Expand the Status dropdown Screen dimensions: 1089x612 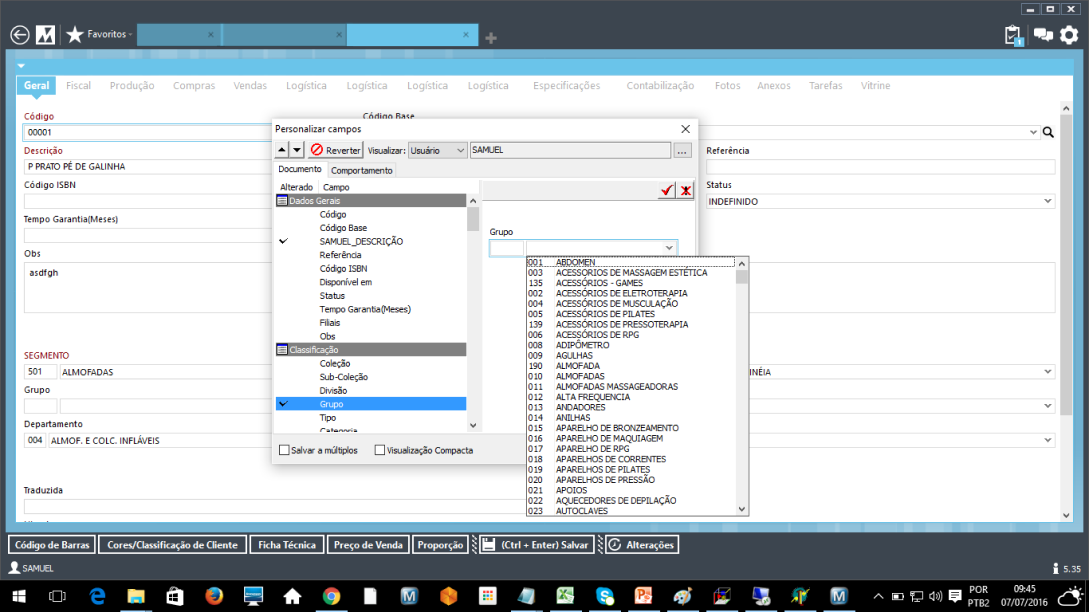(x=1047, y=201)
